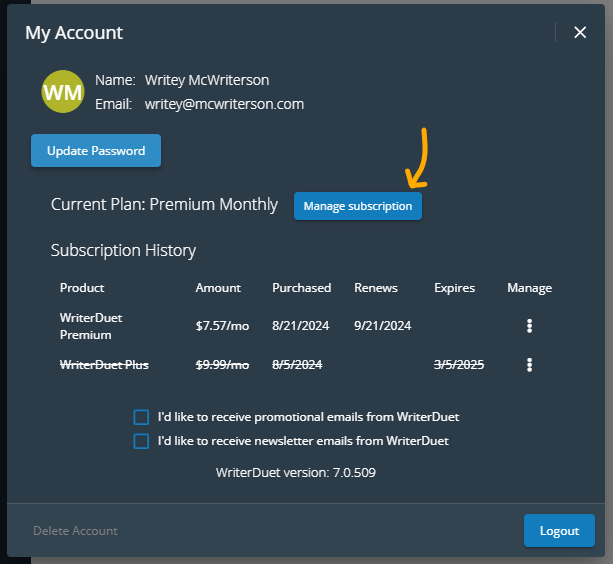The height and width of the screenshot is (564, 613).
Task: Click the Update Password button
Action: [x=96, y=151]
